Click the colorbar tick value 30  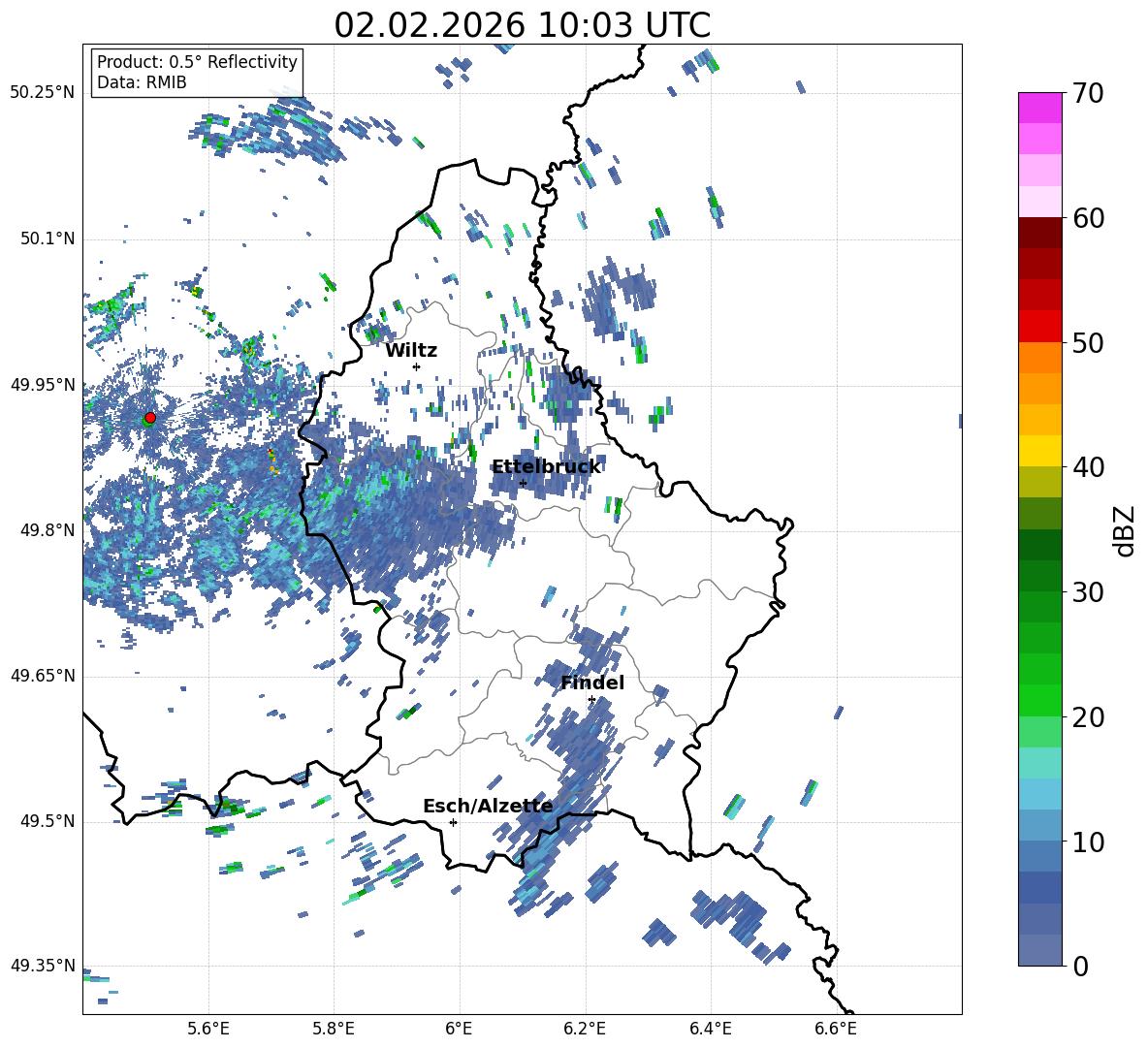[1088, 592]
